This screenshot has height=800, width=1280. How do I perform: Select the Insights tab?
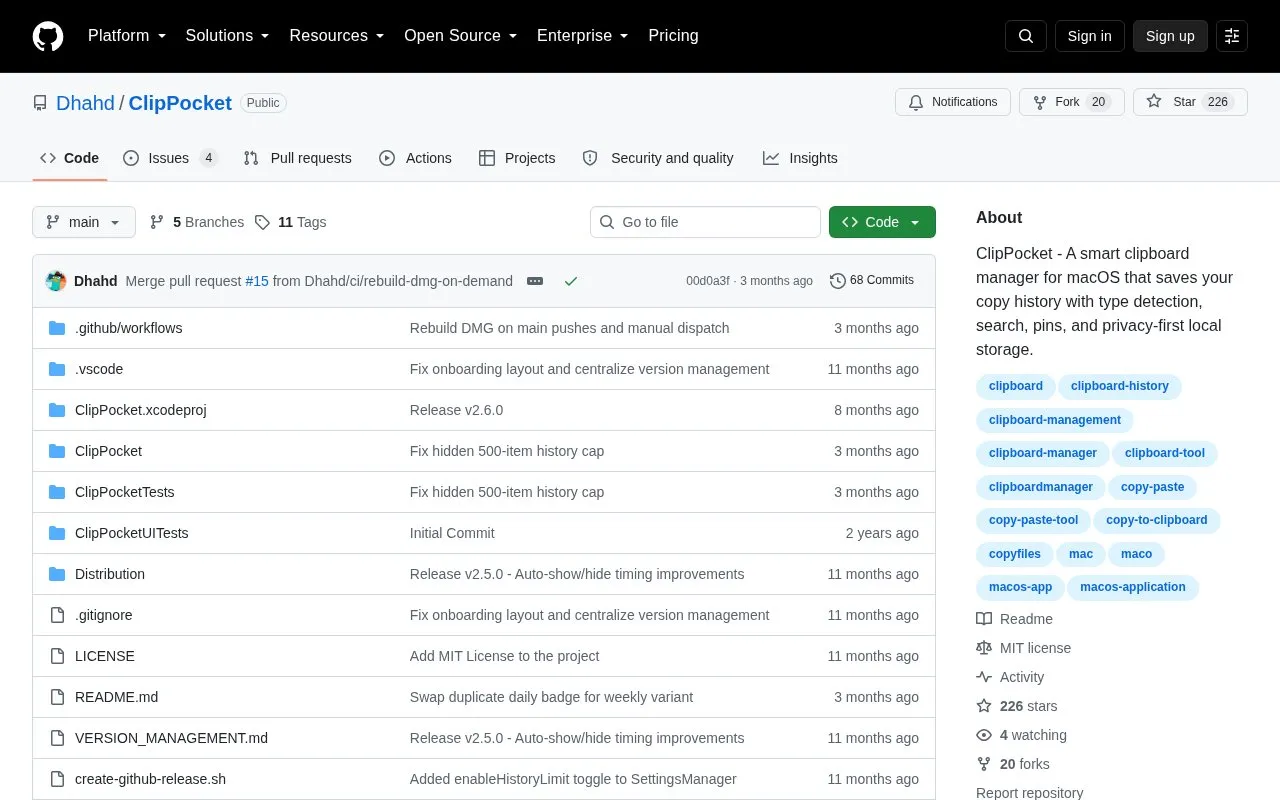pos(800,158)
